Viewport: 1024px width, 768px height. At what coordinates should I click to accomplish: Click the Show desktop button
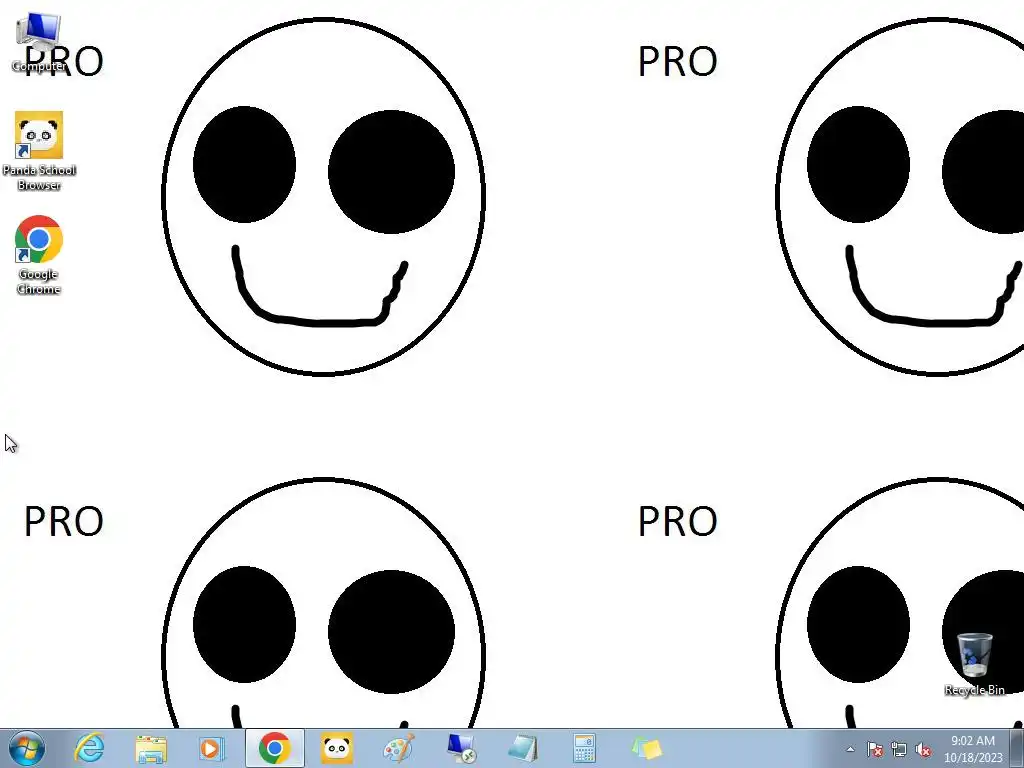point(1018,748)
